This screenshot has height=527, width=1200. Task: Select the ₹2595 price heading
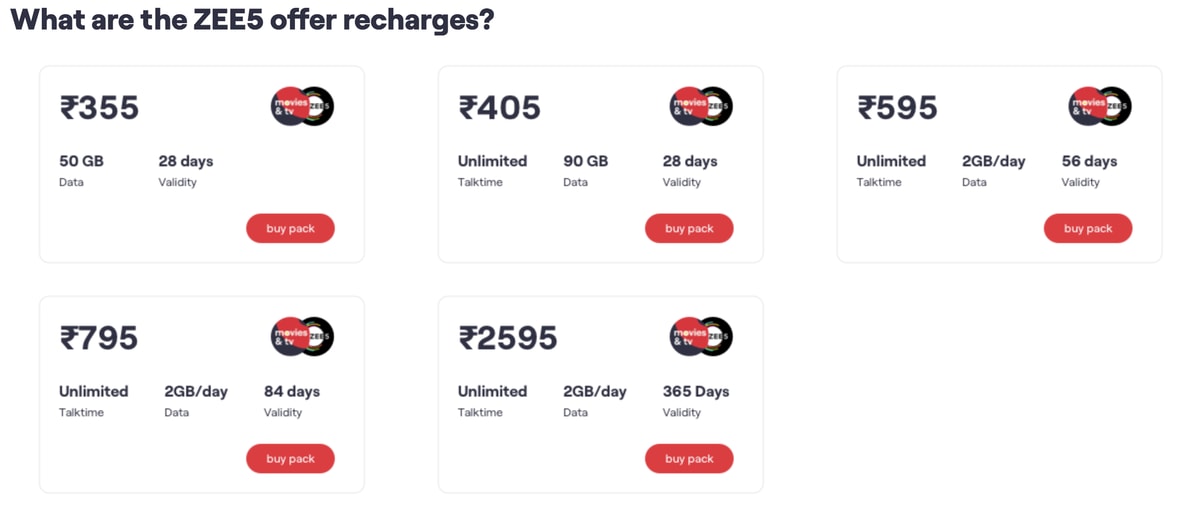[x=507, y=338]
